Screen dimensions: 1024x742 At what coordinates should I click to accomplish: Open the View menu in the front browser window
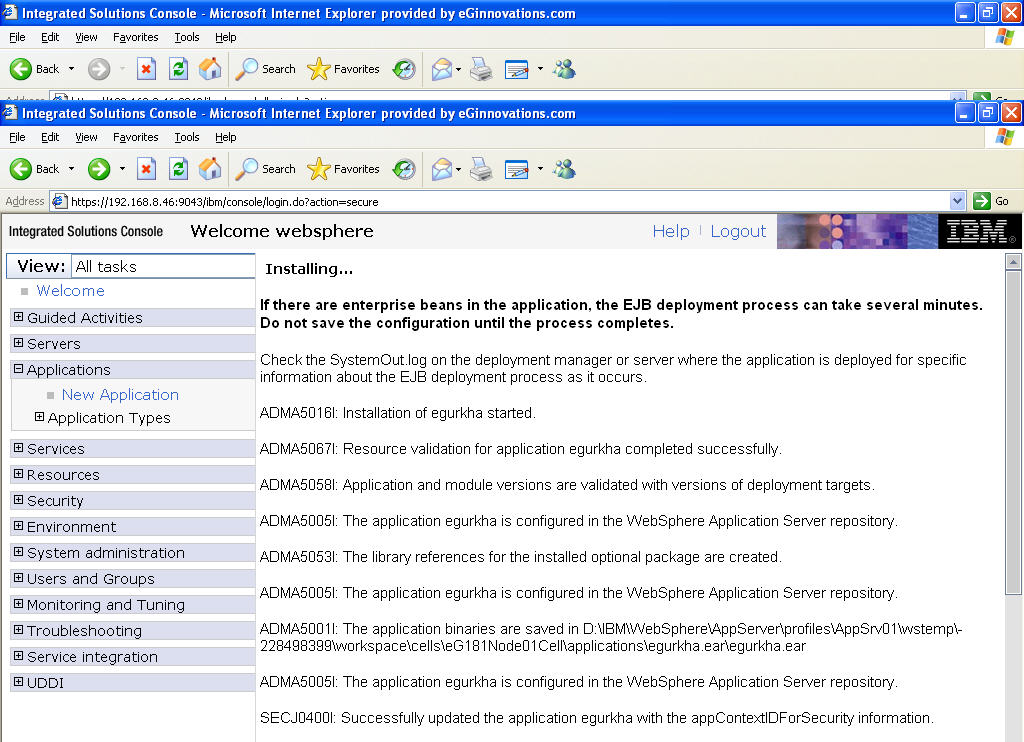coord(86,137)
